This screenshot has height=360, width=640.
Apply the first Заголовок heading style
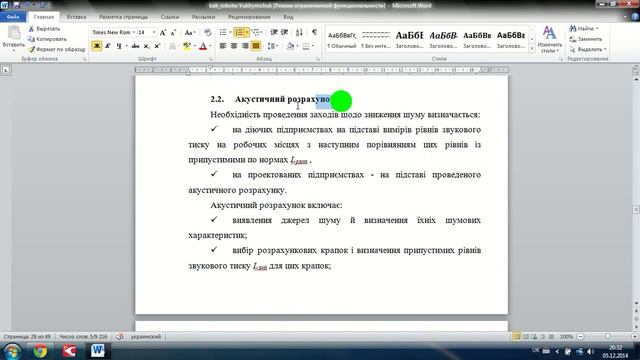409,40
